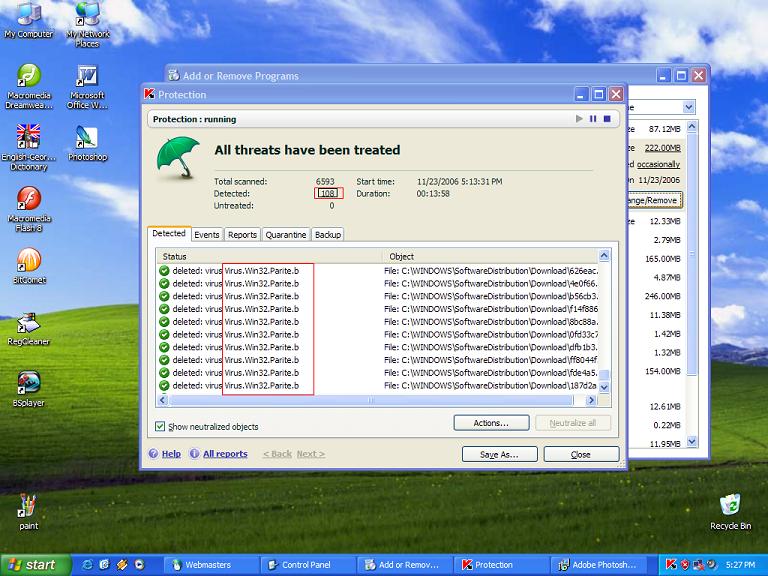Select the detected row with file ff8044f
This screenshot has height=576, width=768.
click(378, 360)
